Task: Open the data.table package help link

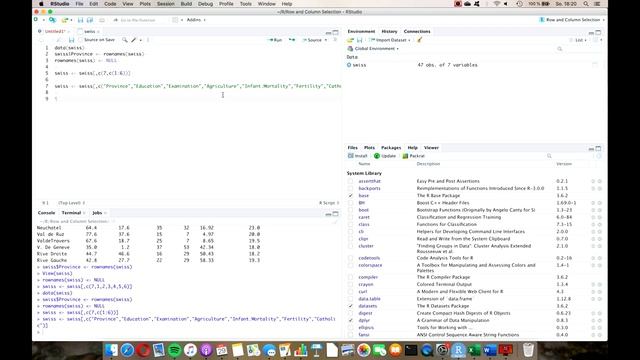Action: tap(369, 299)
